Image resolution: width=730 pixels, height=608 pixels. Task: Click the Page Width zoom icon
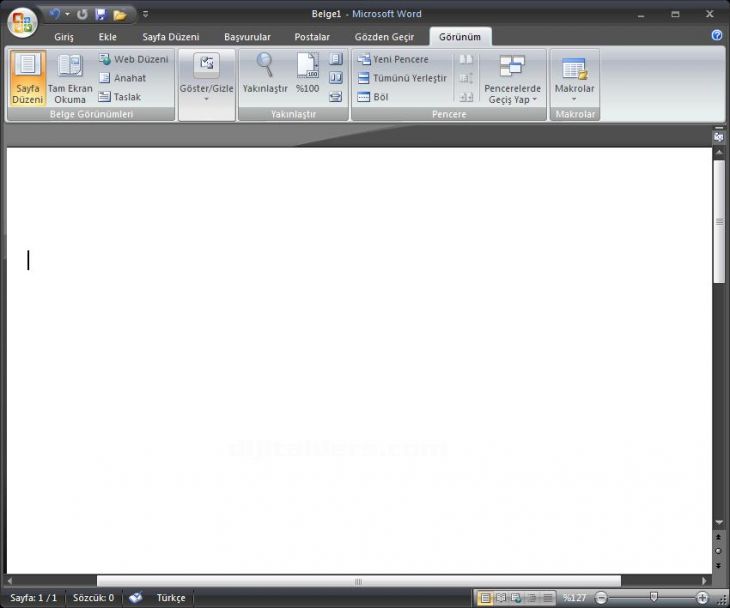coord(336,97)
